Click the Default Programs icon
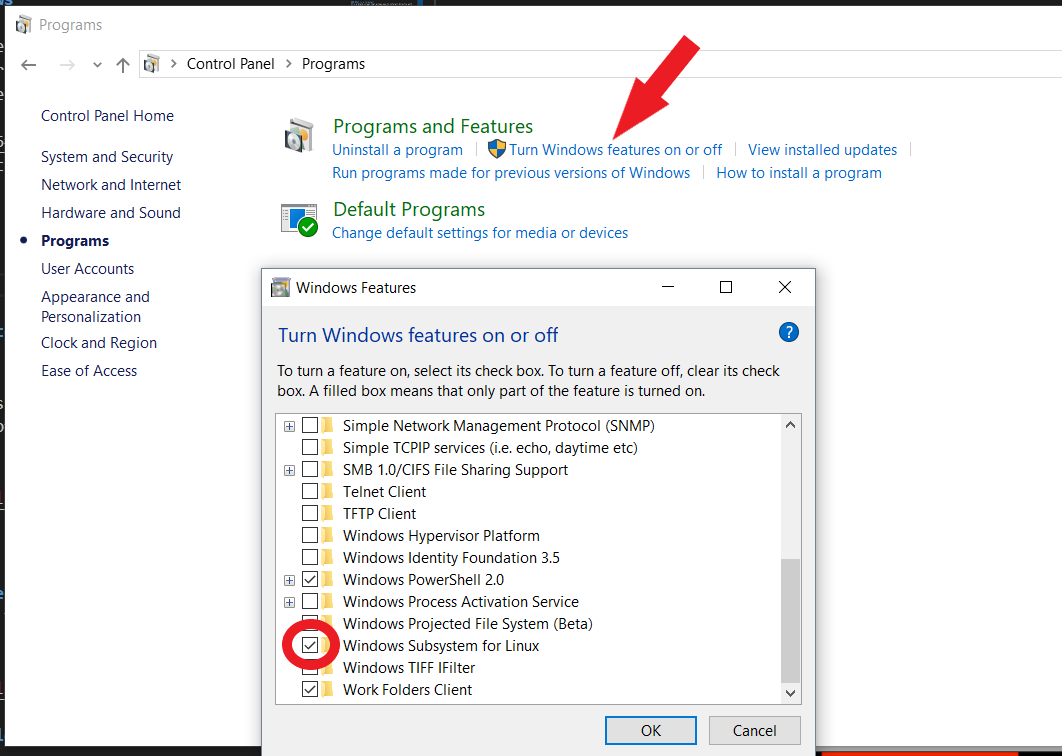1062x756 pixels. click(x=299, y=219)
